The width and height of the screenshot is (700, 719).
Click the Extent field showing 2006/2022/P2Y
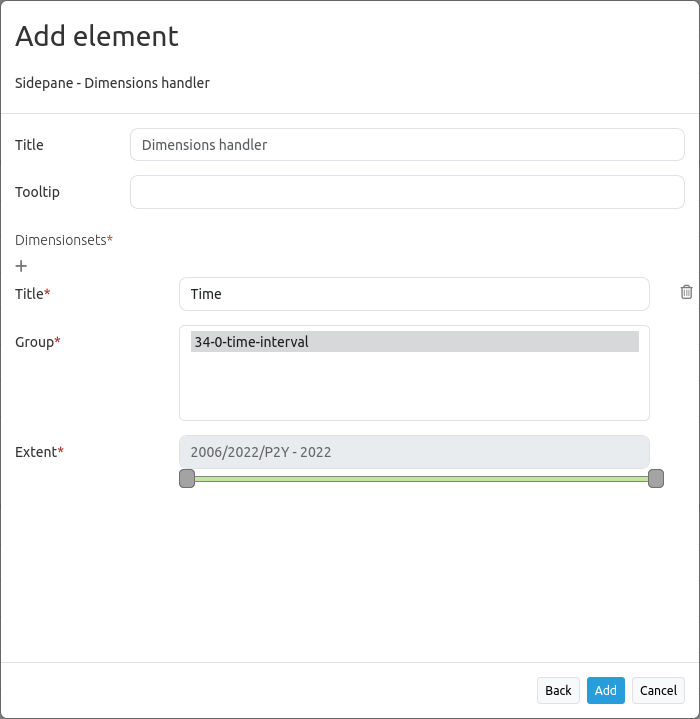point(414,452)
